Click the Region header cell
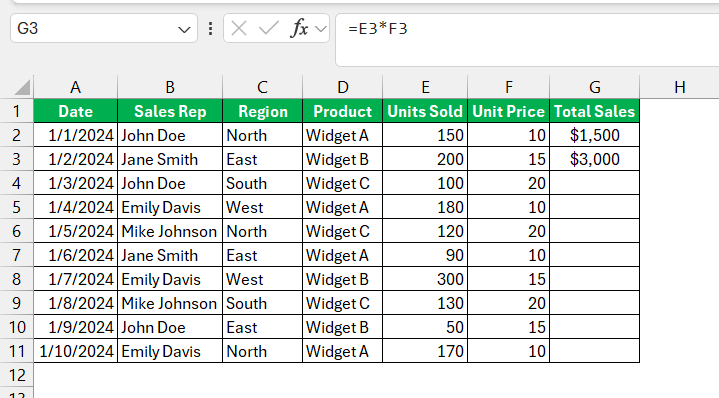The image size is (719, 398). tap(262, 111)
